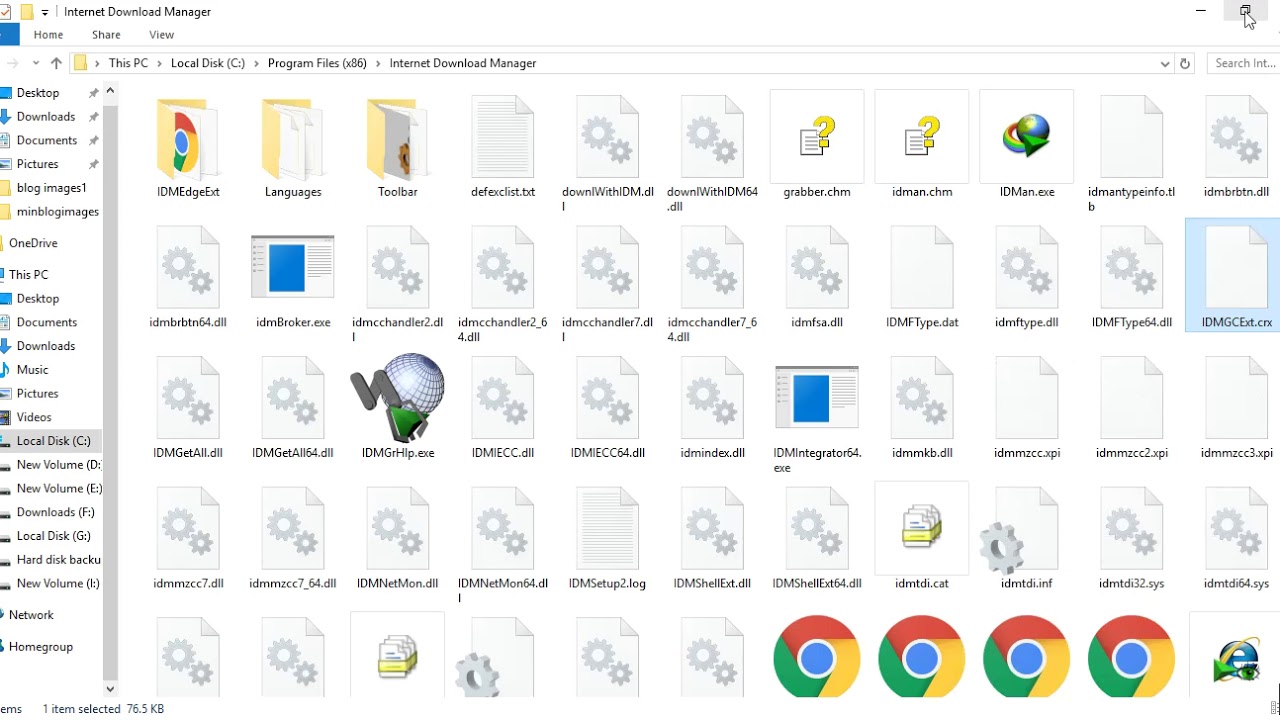Open Local Disk (G:) drive
1280x720 pixels.
[x=53, y=536]
